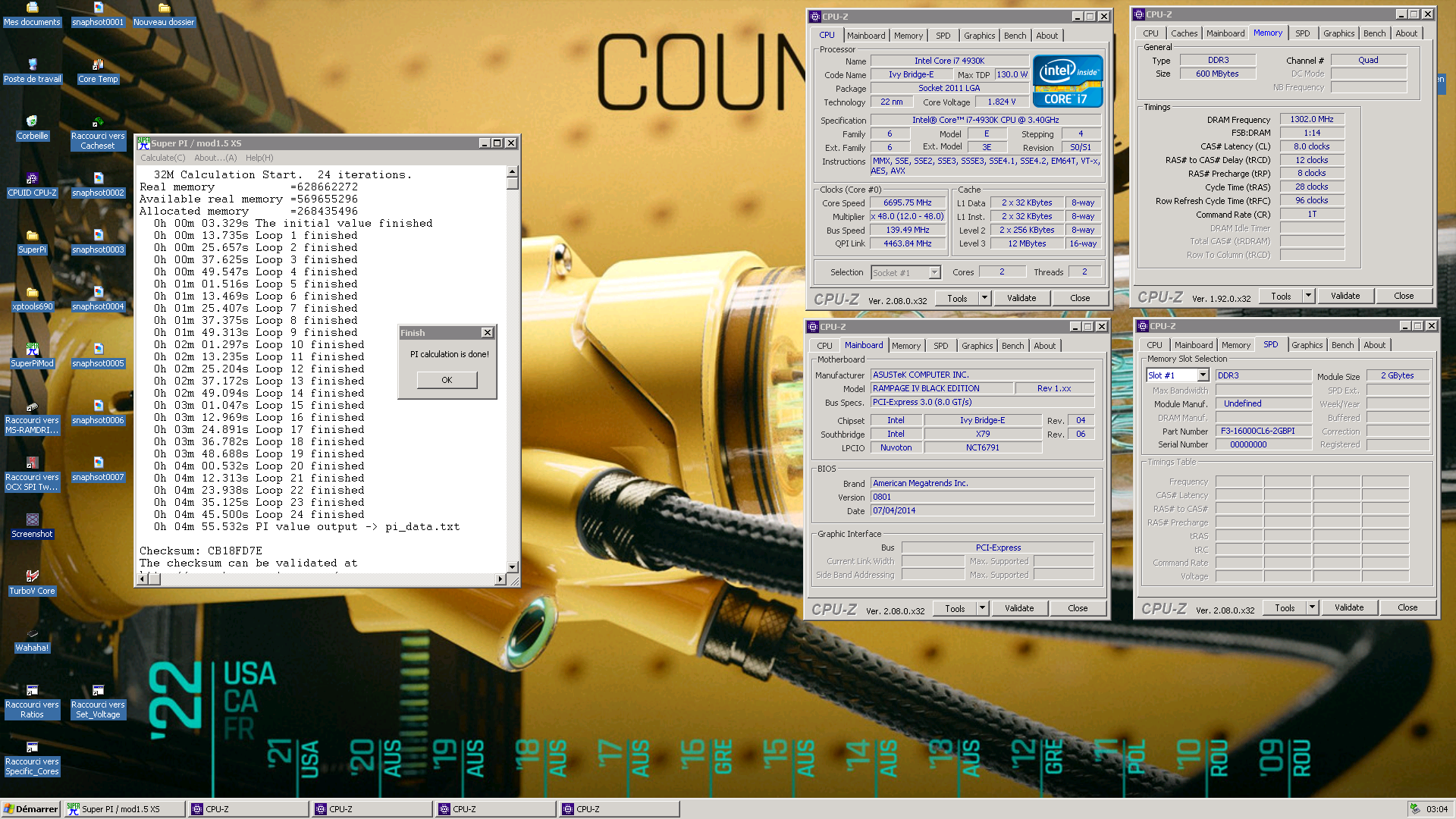Click Tools button in Mainboard window
This screenshot has width=1456, height=819.
[x=955, y=608]
